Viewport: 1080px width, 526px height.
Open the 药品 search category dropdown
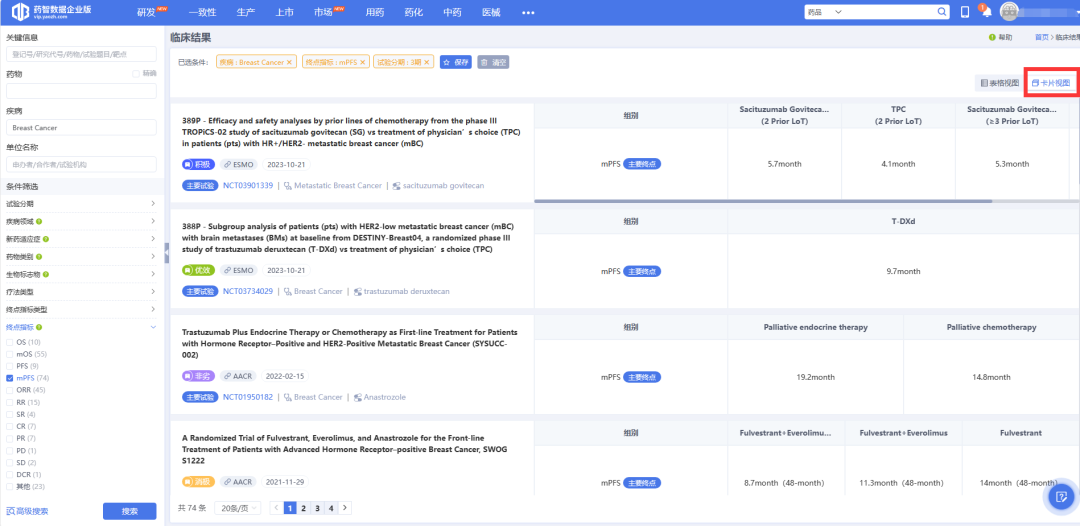coord(839,12)
